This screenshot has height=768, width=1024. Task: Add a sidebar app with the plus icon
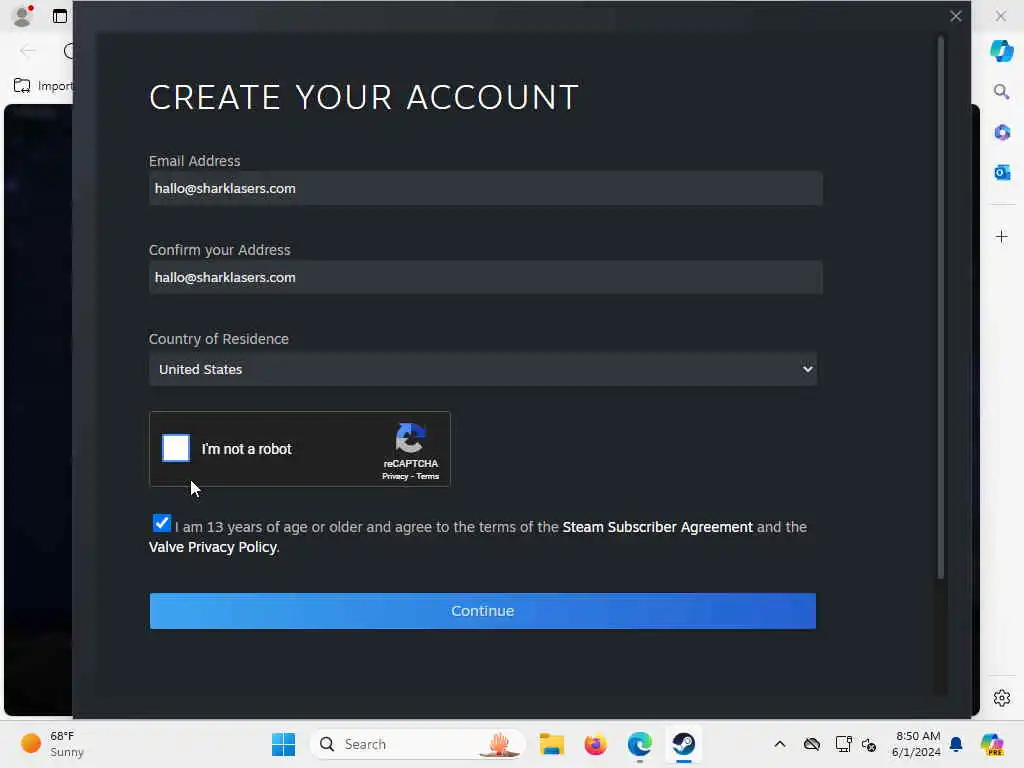pyautogui.click(x=1001, y=236)
